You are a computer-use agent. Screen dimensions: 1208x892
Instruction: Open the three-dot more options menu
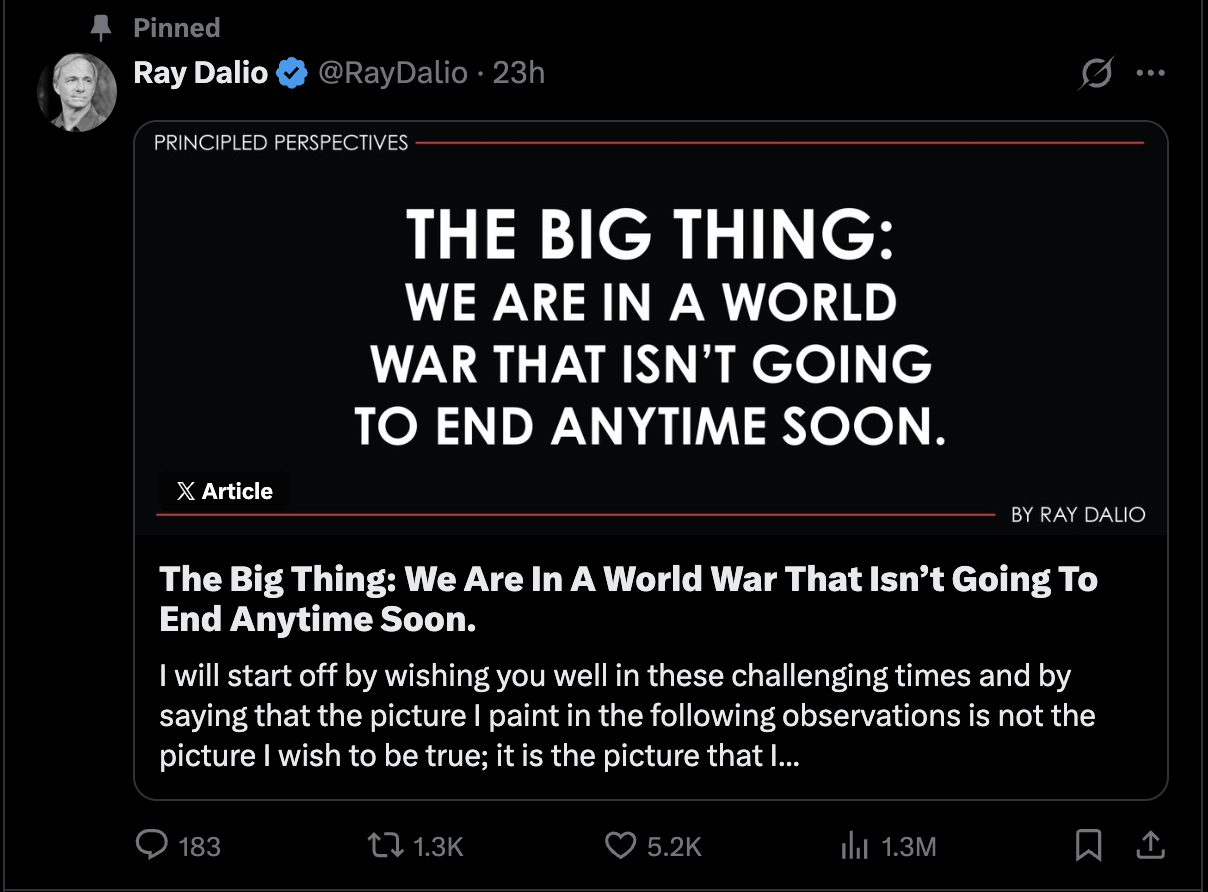point(1151,74)
